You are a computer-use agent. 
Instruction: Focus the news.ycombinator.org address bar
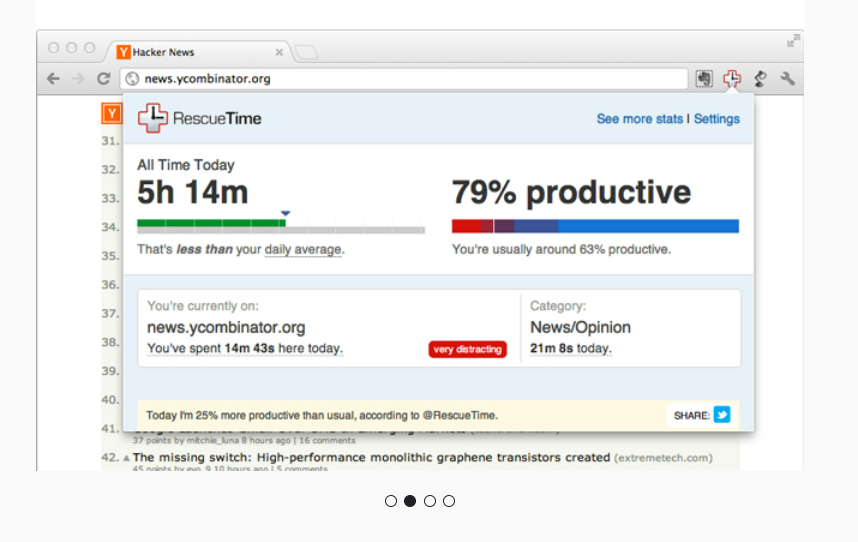point(404,79)
